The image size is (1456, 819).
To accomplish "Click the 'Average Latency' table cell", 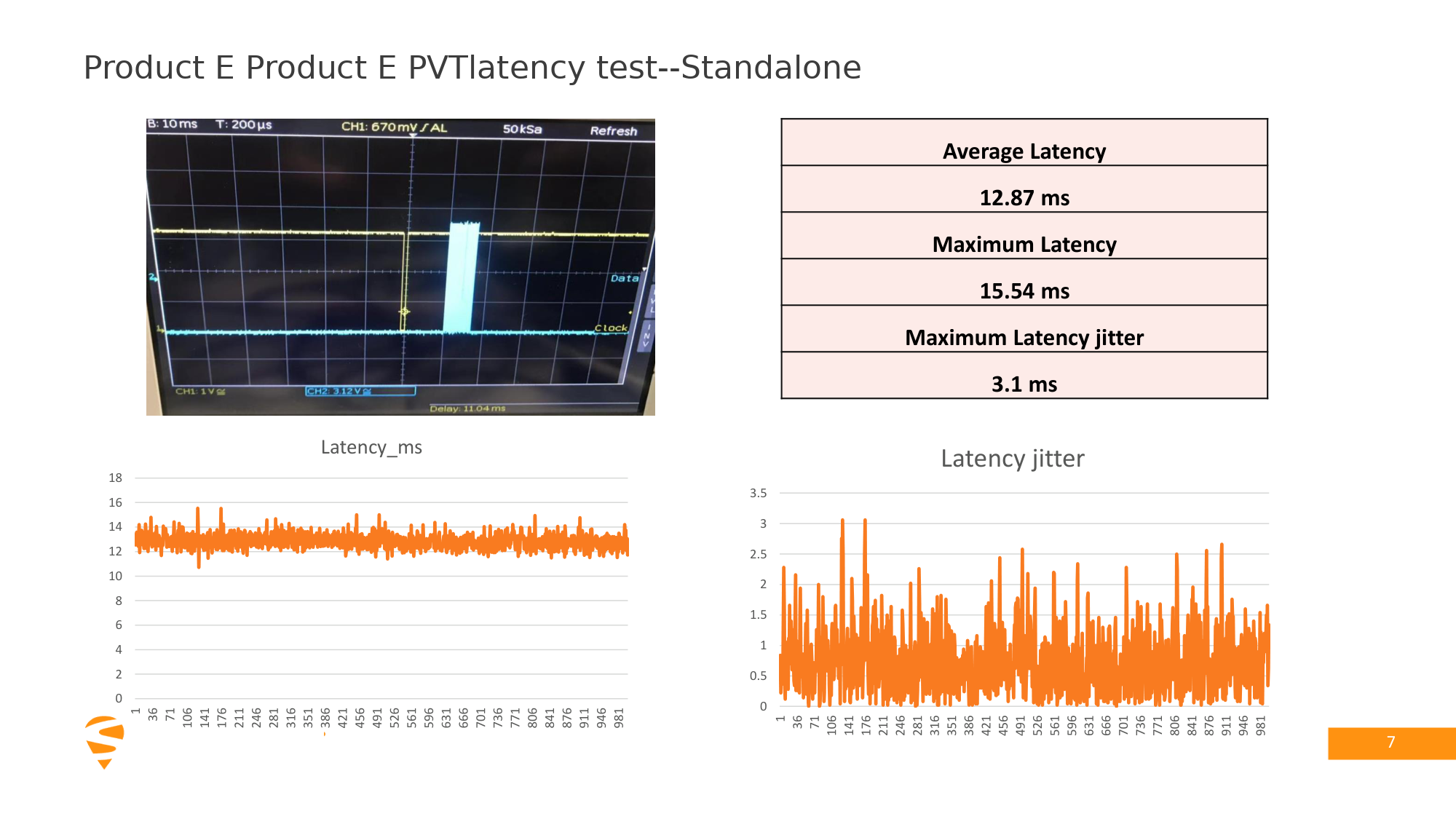I will [x=1024, y=143].
